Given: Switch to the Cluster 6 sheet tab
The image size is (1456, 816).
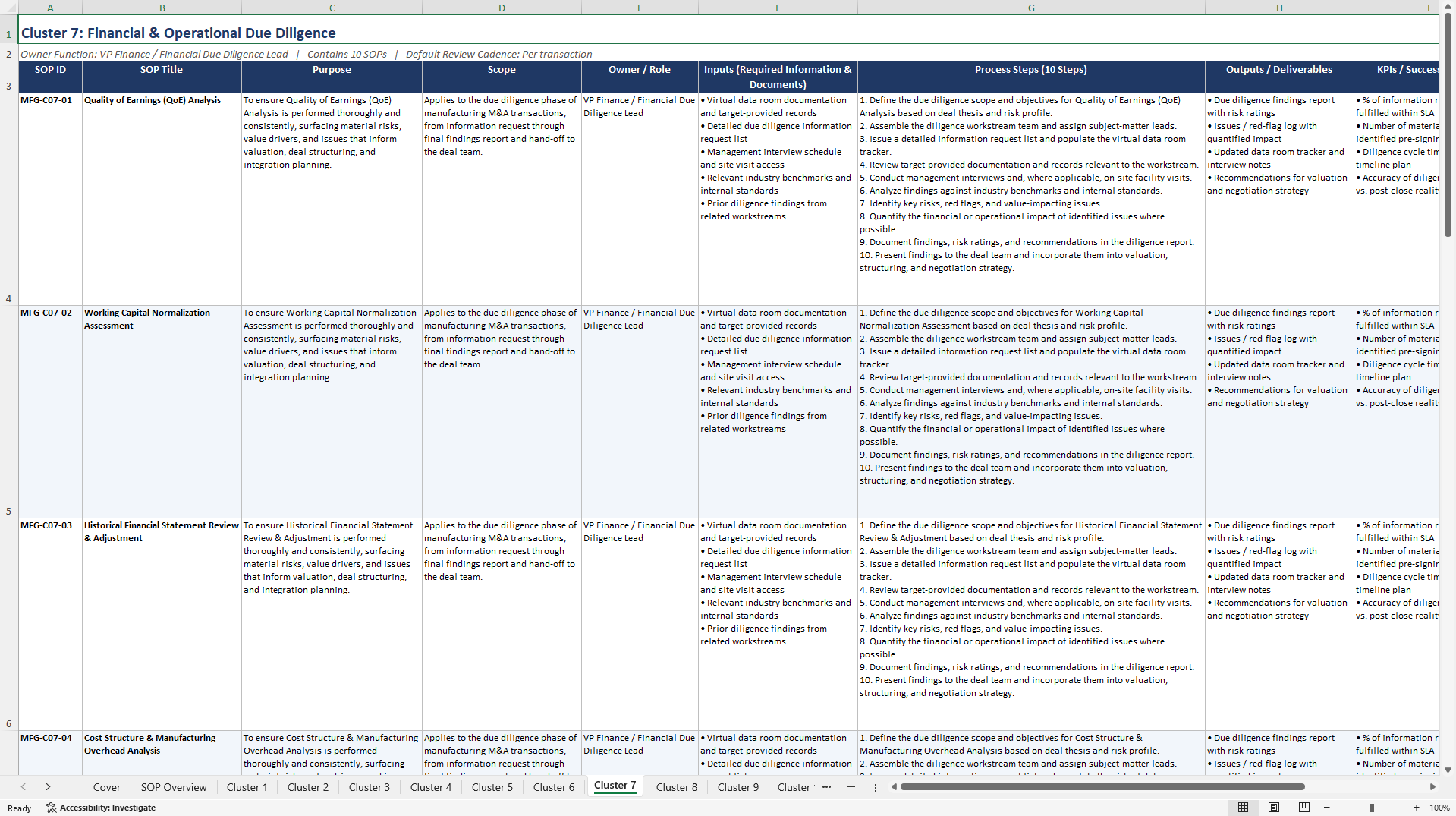Looking at the screenshot, I should point(554,787).
